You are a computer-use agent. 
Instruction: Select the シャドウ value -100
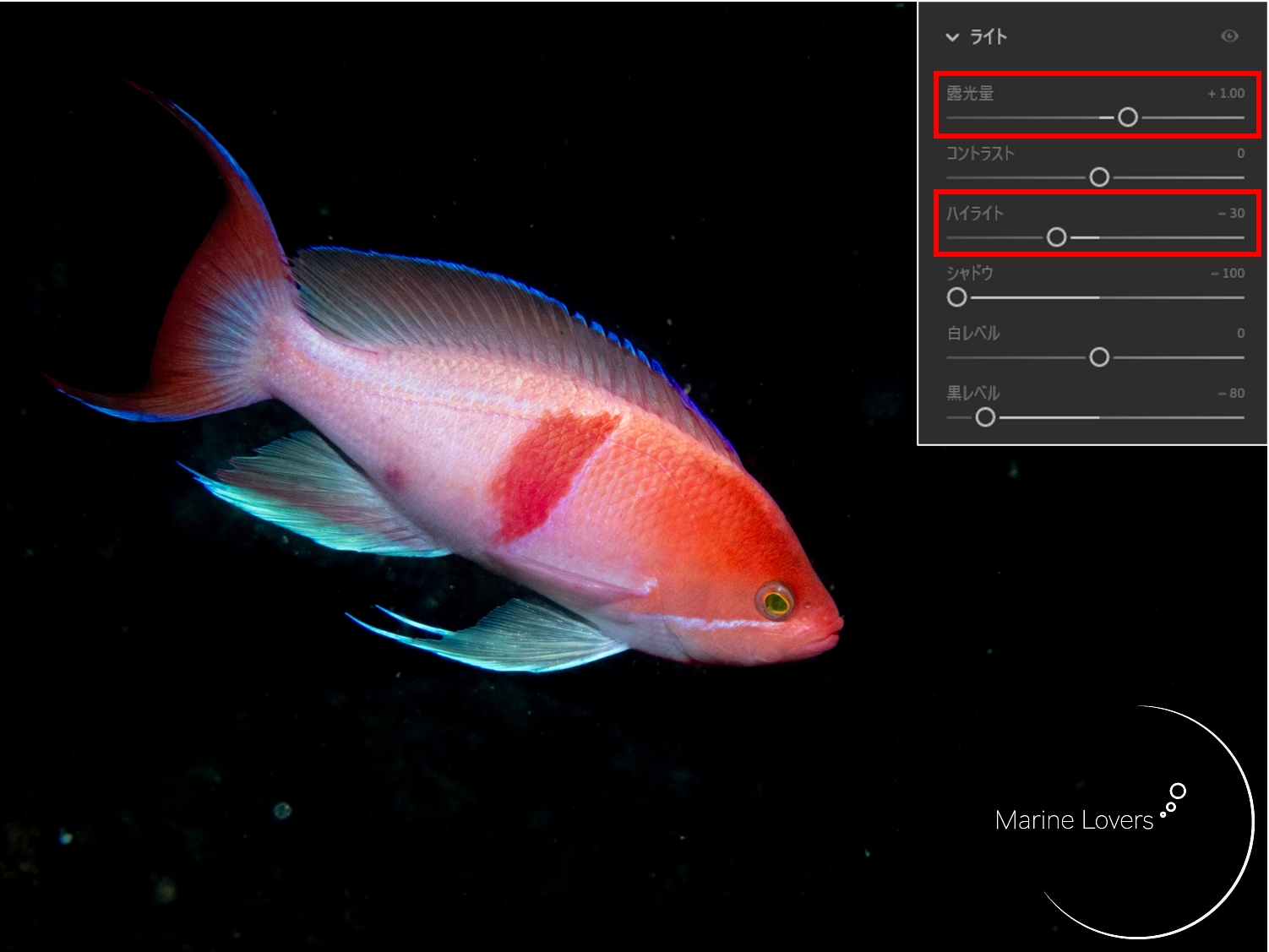tap(1228, 274)
